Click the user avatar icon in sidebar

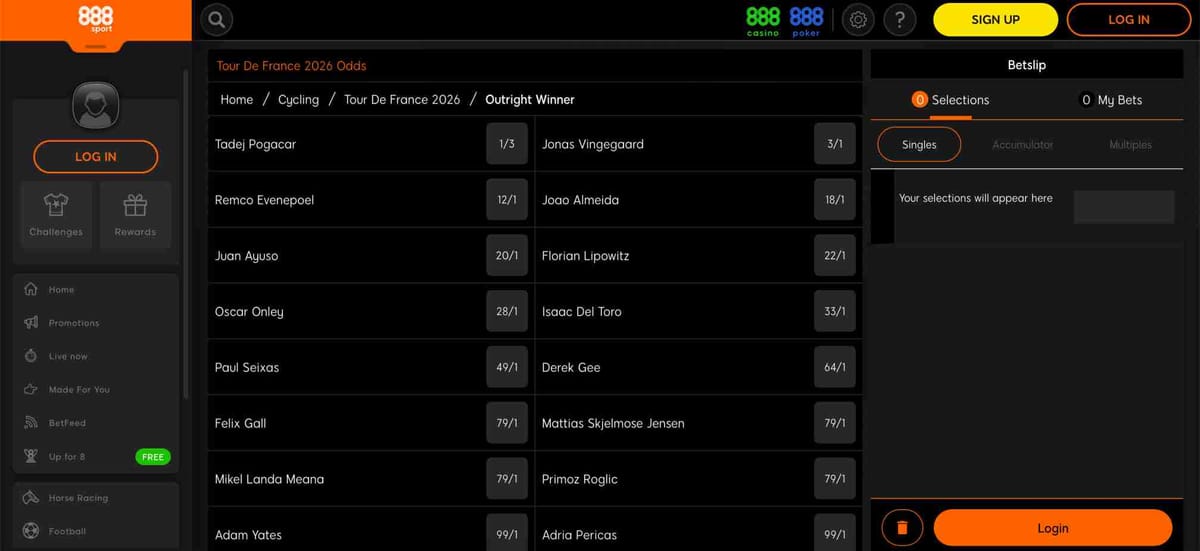(96, 106)
